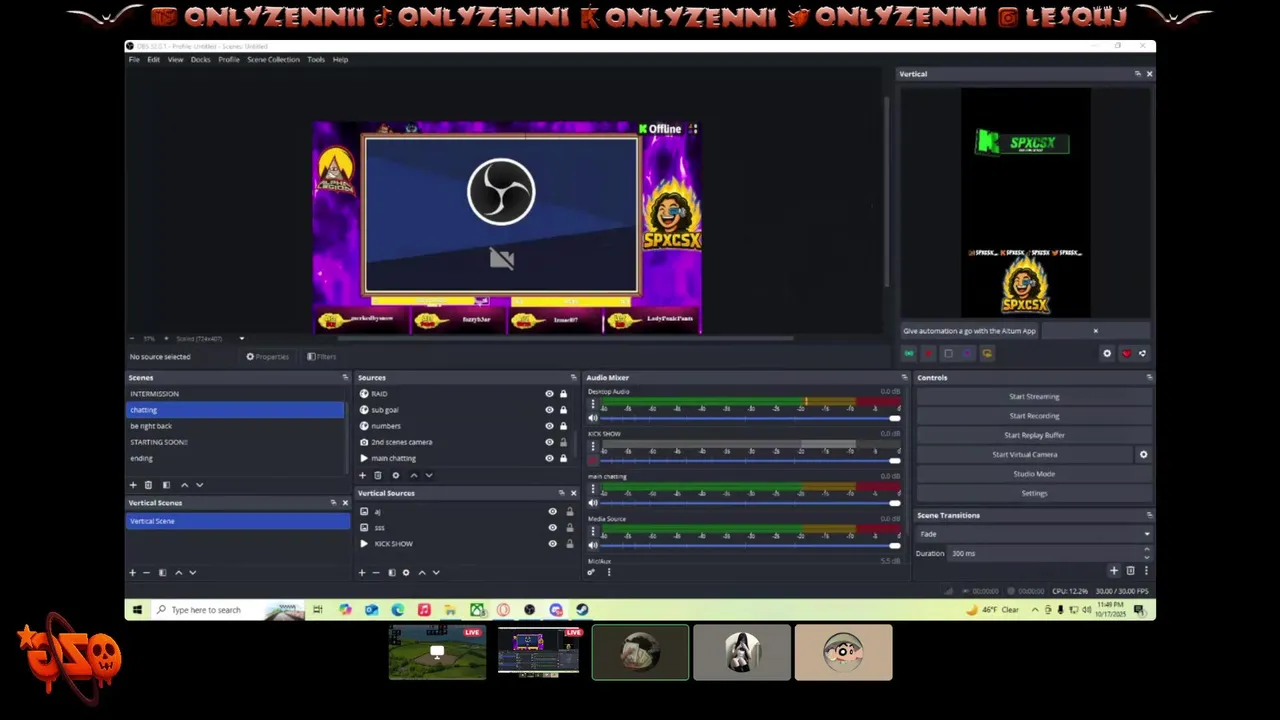
Task: Open Virtual Camera settings gear
Action: click(x=1143, y=455)
